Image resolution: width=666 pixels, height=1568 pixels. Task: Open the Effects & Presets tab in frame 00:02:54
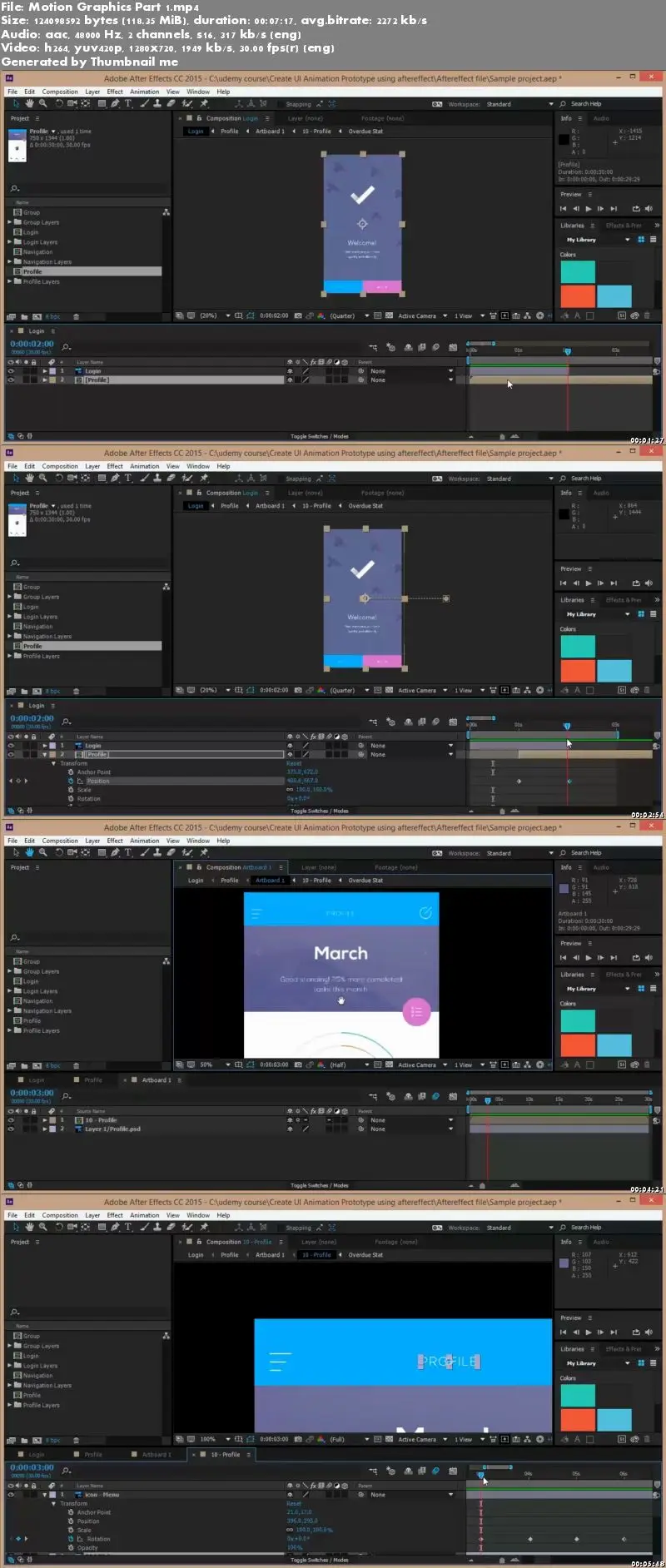624,600
